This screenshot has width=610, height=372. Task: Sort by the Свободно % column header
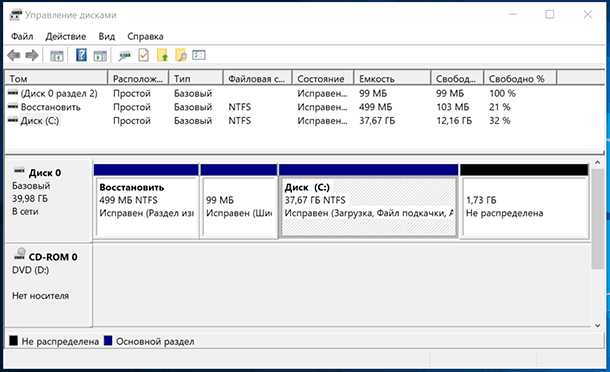click(520, 78)
